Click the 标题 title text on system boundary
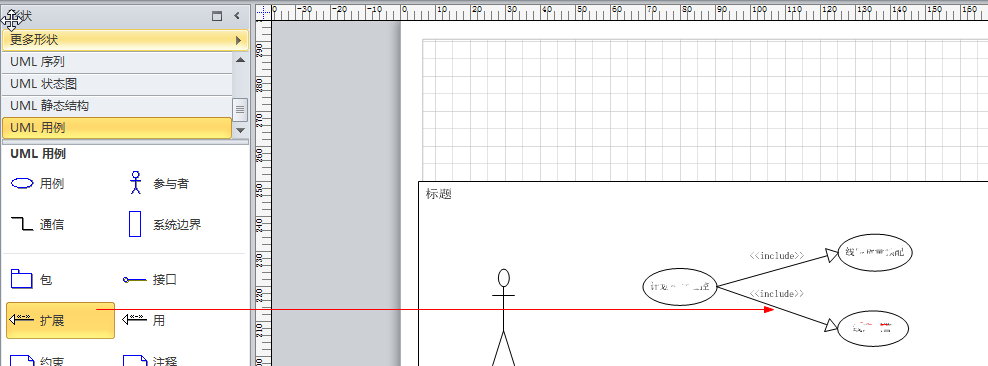This screenshot has height=366, width=988. pos(439,194)
